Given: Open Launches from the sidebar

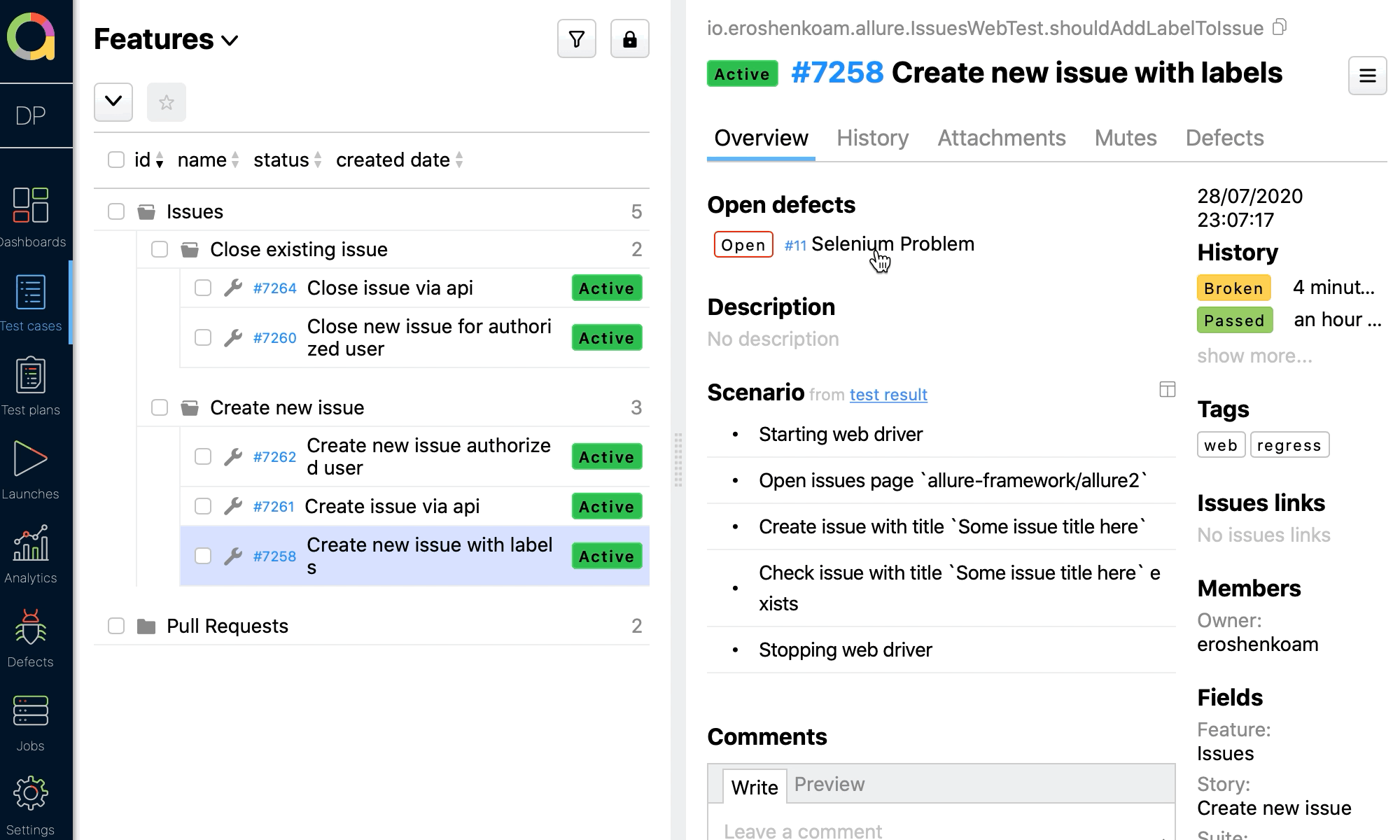Looking at the screenshot, I should tap(31, 461).
